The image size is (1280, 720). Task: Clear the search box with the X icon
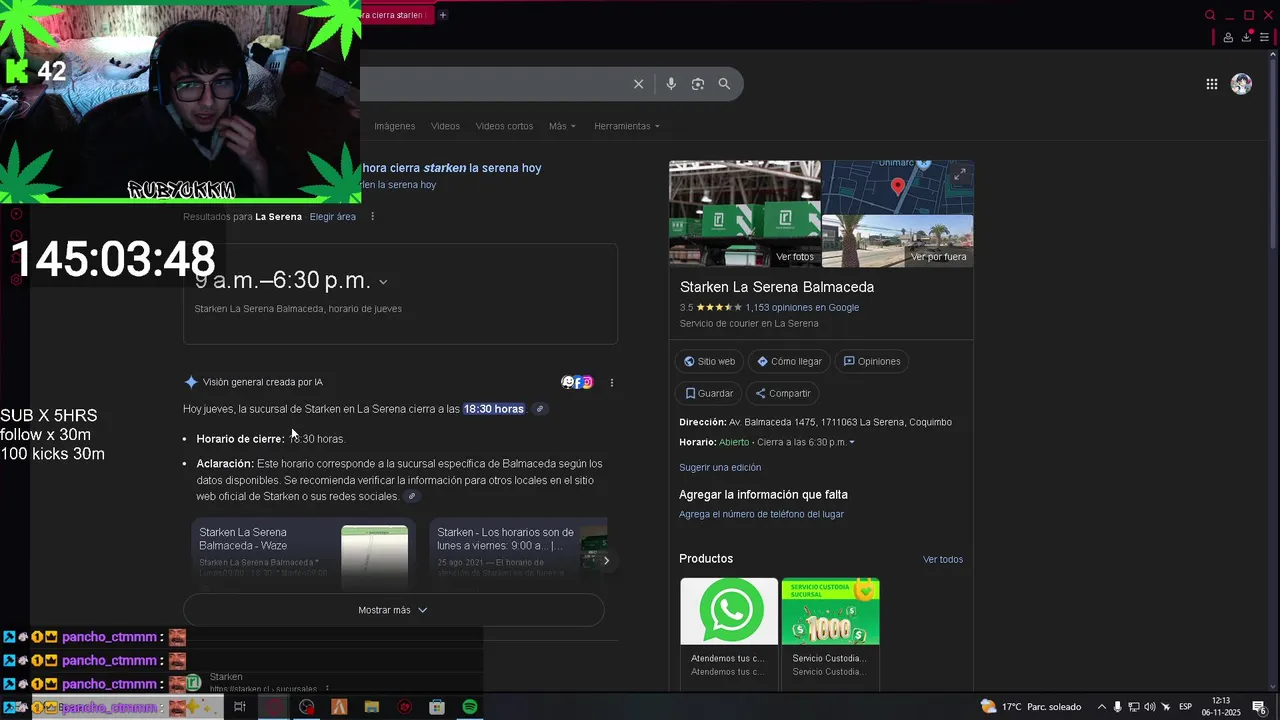coord(638,84)
